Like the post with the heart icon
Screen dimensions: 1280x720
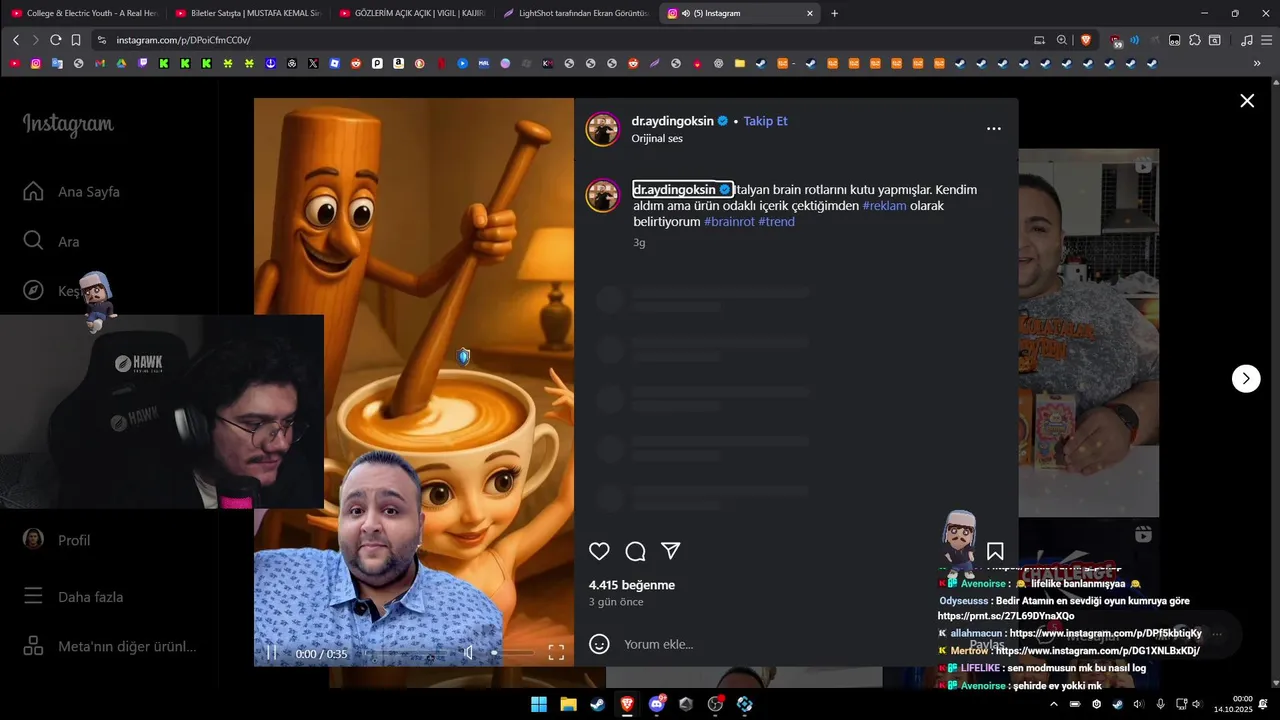coord(599,551)
